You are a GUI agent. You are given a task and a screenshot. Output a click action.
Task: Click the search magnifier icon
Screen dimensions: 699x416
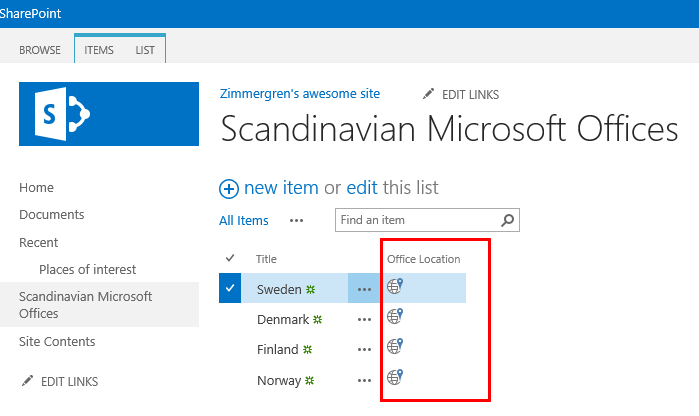point(507,220)
